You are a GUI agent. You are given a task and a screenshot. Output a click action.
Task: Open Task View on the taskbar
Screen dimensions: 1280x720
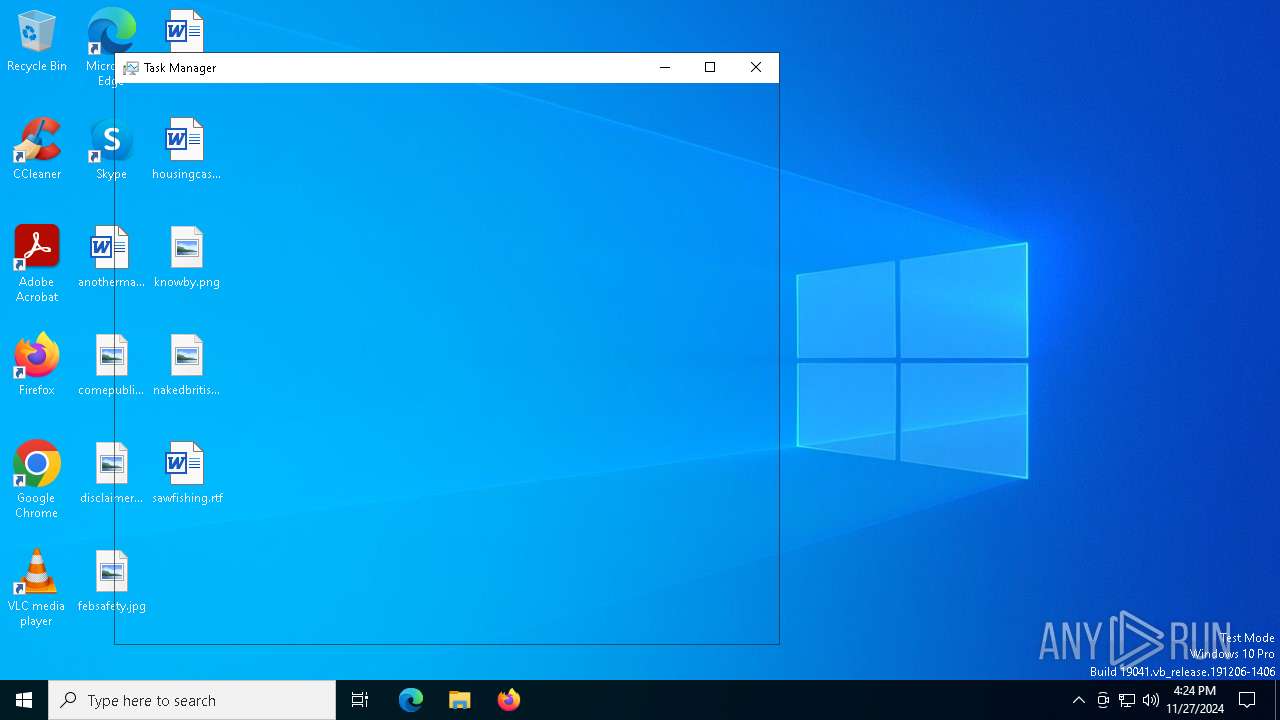click(x=360, y=700)
